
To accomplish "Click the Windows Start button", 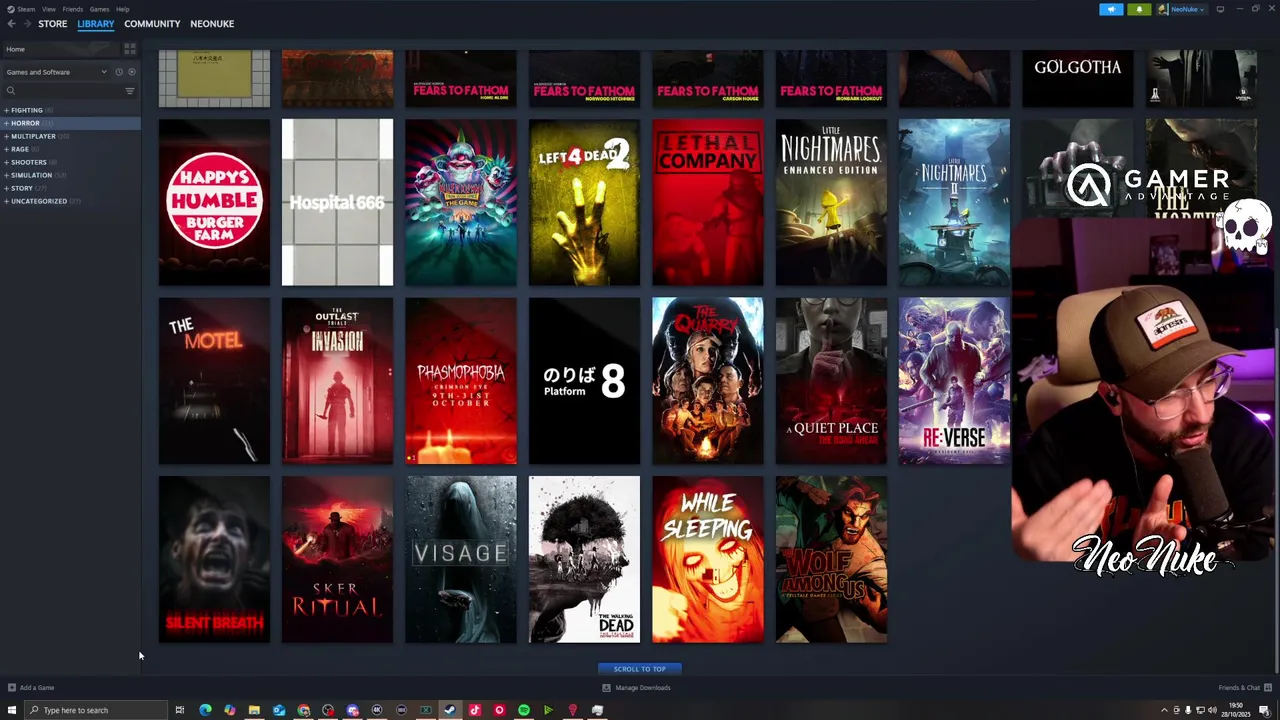I will (x=12, y=710).
